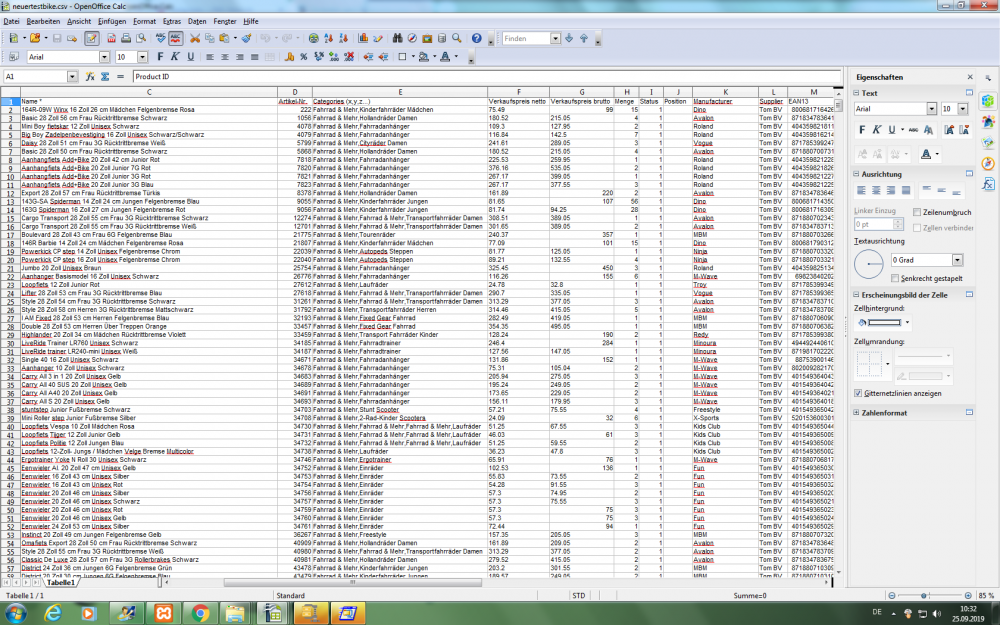Enable the Zeilenumbruch checkbox

(x=917, y=213)
